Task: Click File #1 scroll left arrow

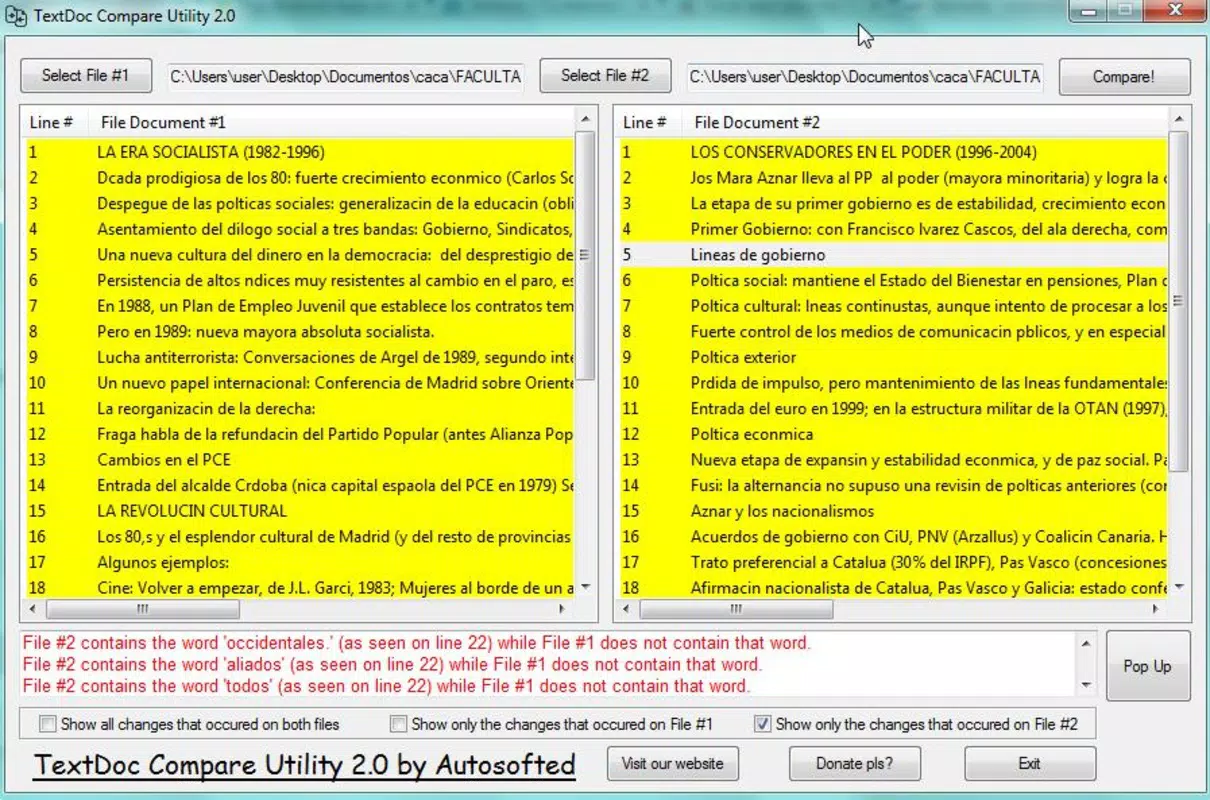Action: (33, 608)
